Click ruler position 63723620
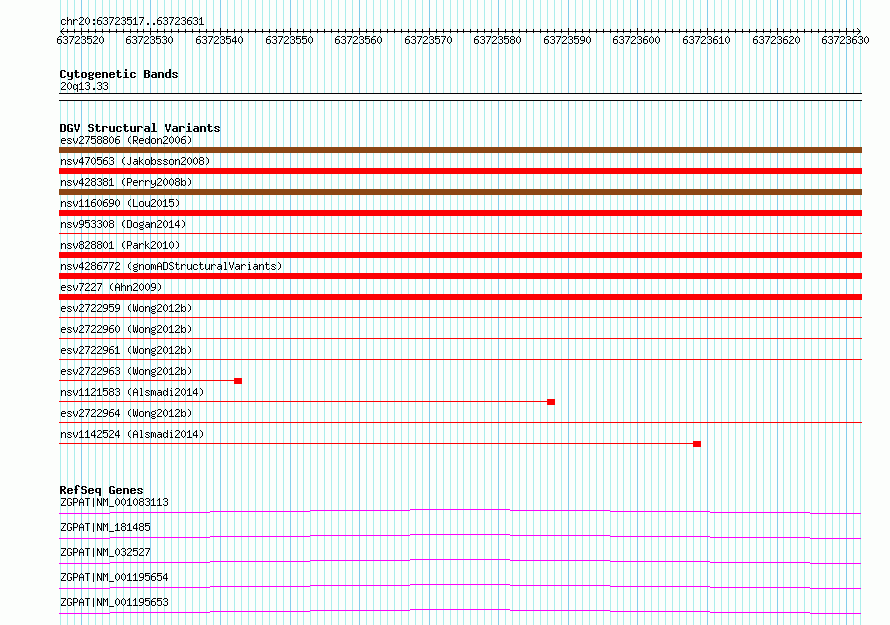 pyautogui.click(x=776, y=40)
